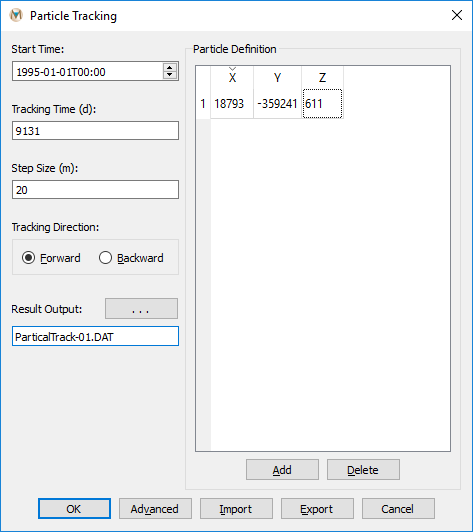The image size is (473, 532).
Task: Decrement Start Time with the down spinner arrow
Action: click(170, 75)
